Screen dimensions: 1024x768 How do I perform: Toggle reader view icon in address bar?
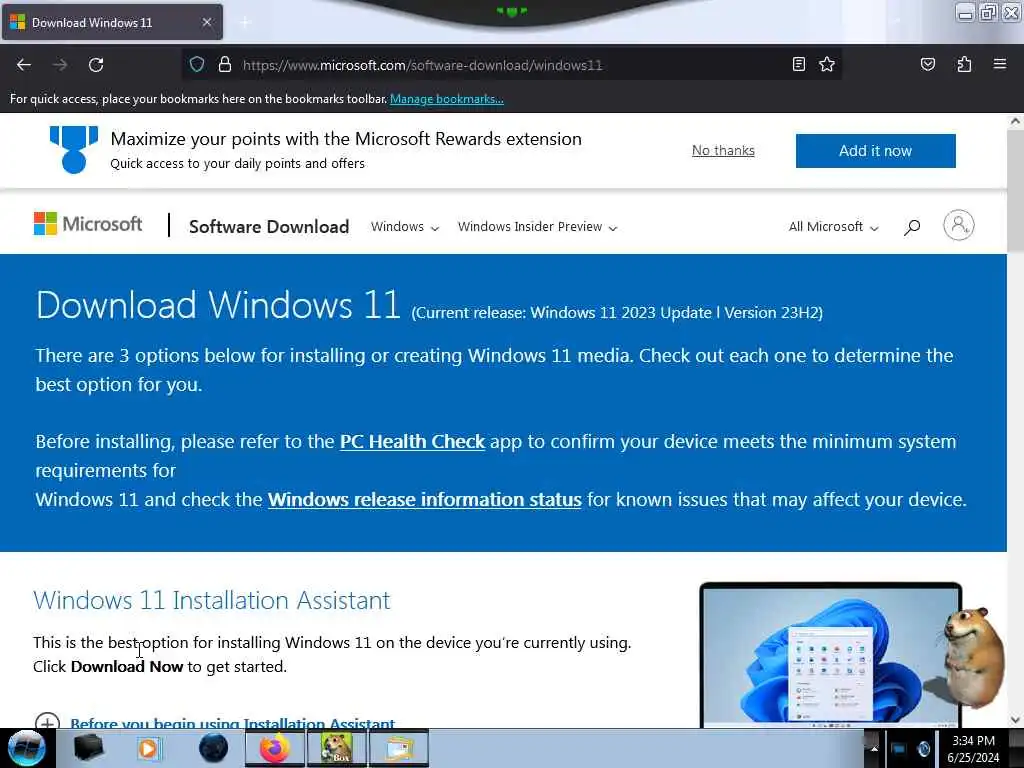798,64
